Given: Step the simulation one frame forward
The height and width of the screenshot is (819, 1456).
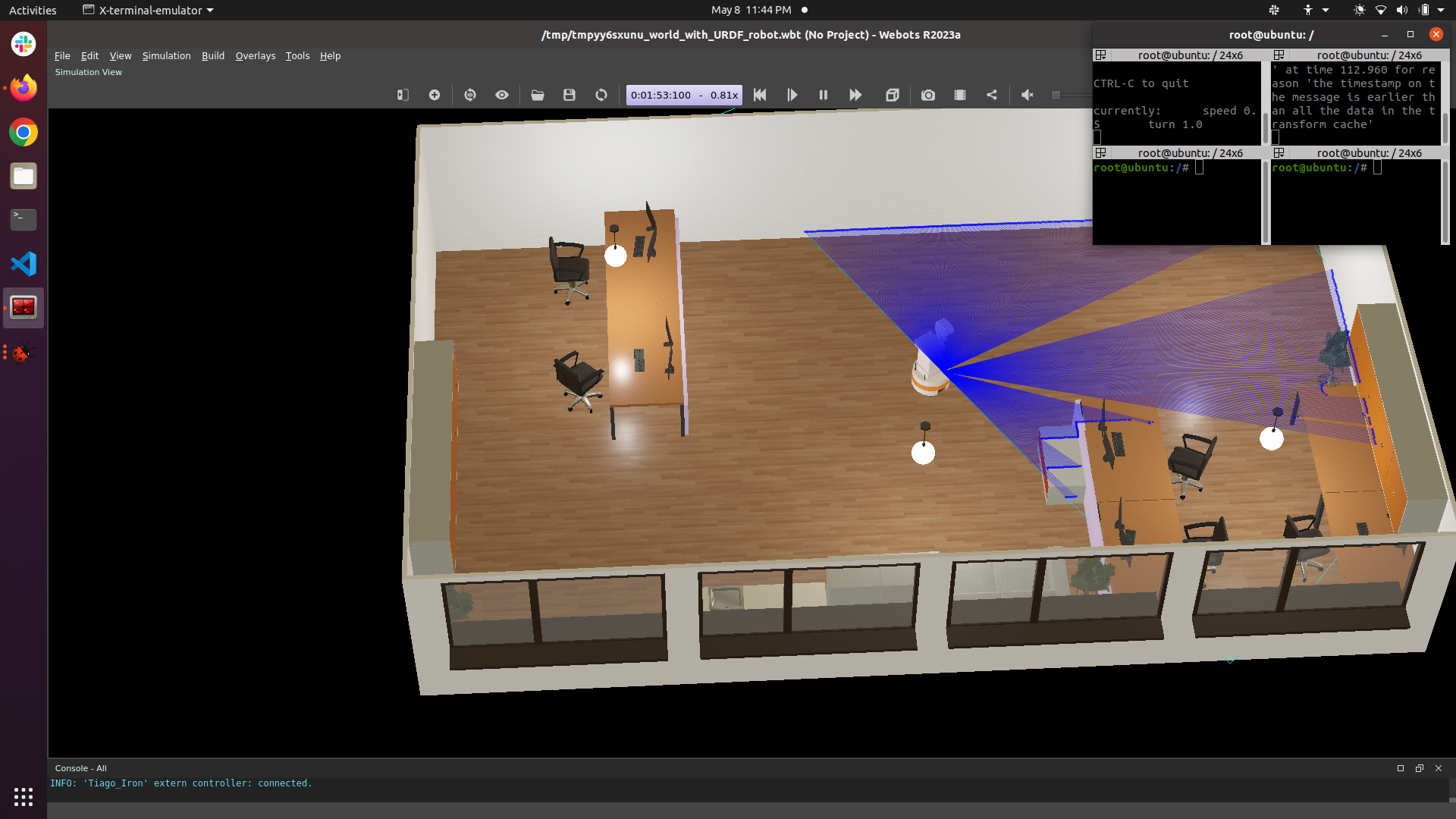Looking at the screenshot, I should (792, 95).
